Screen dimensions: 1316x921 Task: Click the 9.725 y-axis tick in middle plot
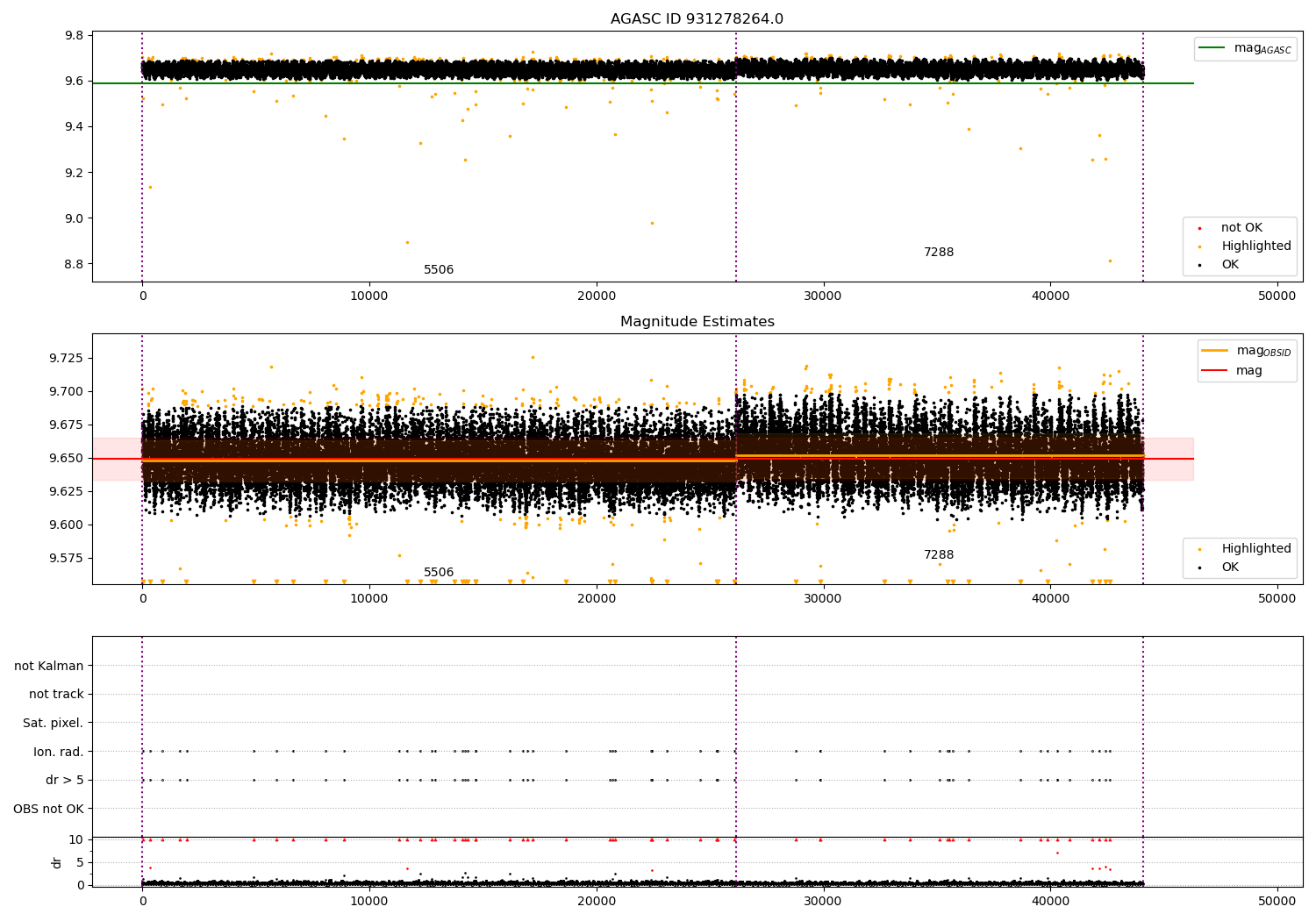point(68,358)
